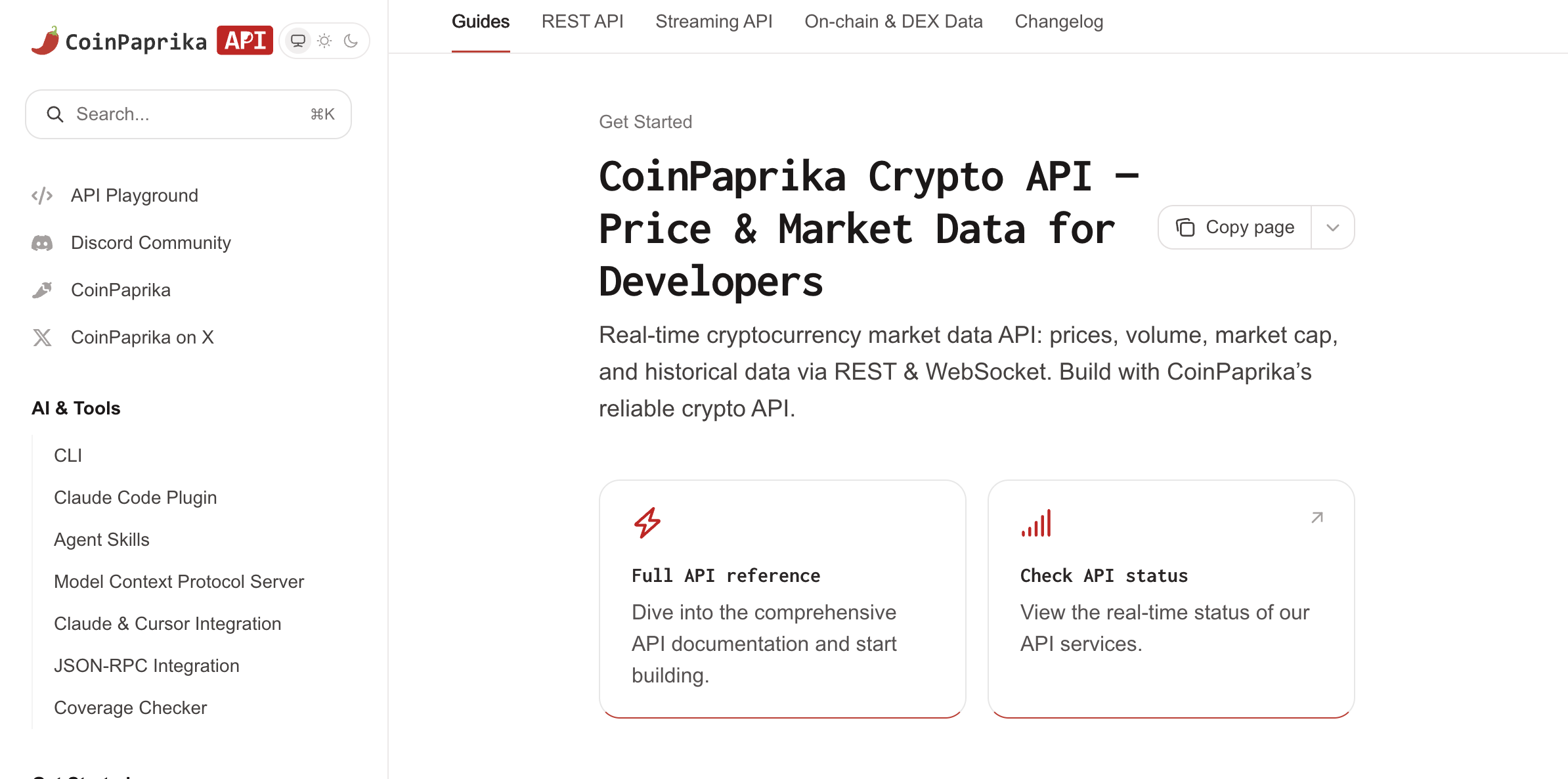
Task: Select system theme monitor icon
Action: (298, 41)
